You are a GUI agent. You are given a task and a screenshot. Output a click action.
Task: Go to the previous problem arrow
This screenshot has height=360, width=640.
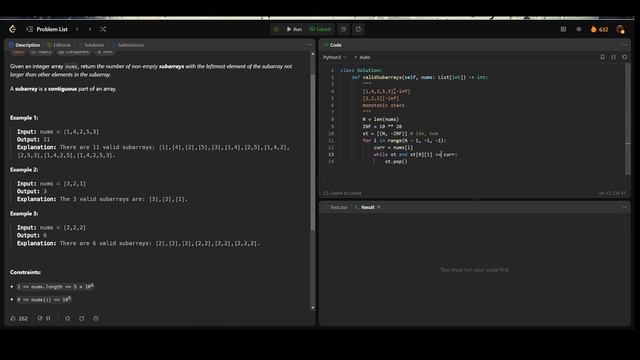[77, 29]
